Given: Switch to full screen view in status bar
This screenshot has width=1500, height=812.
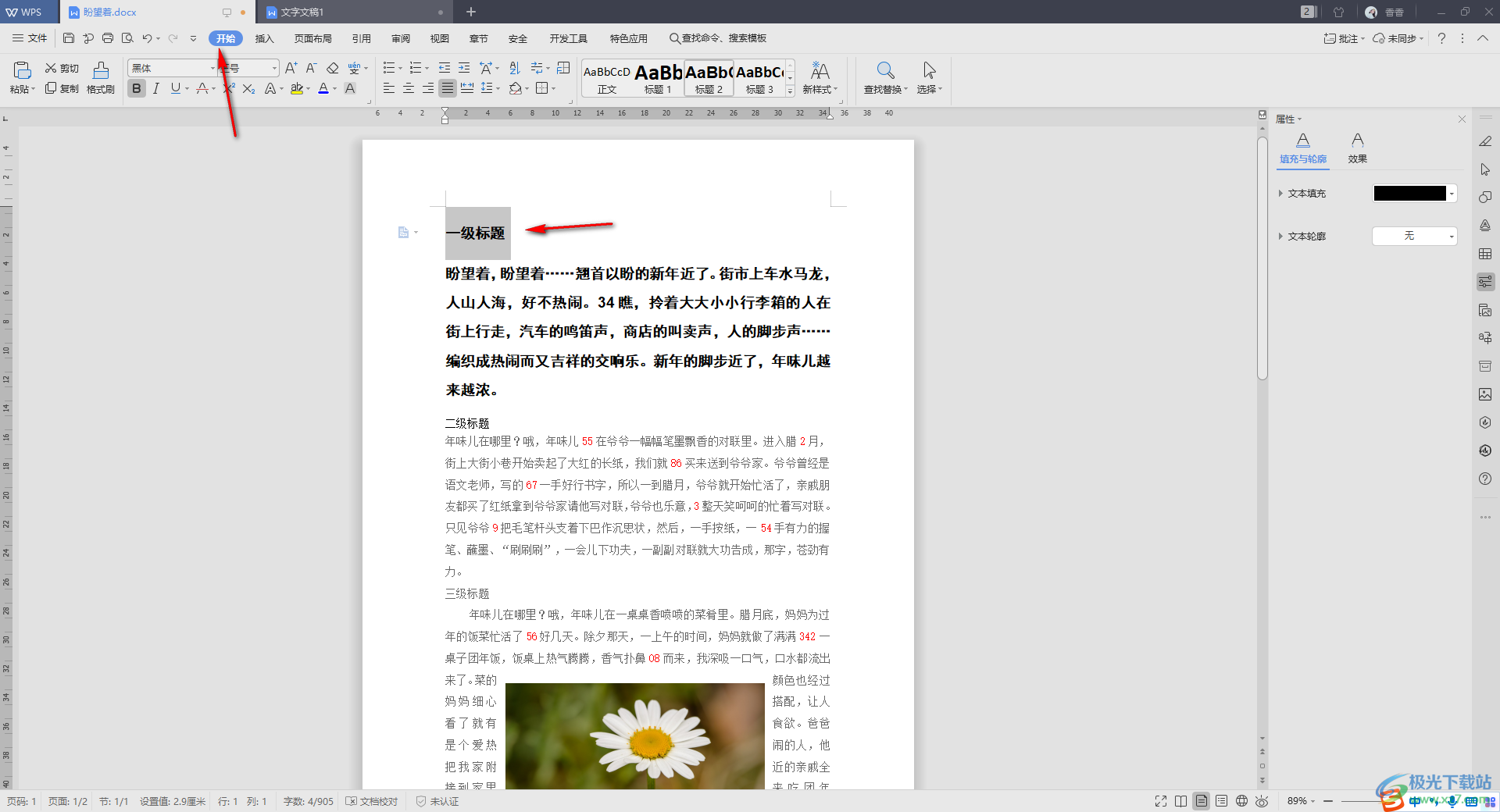Looking at the screenshot, I should 1161,801.
